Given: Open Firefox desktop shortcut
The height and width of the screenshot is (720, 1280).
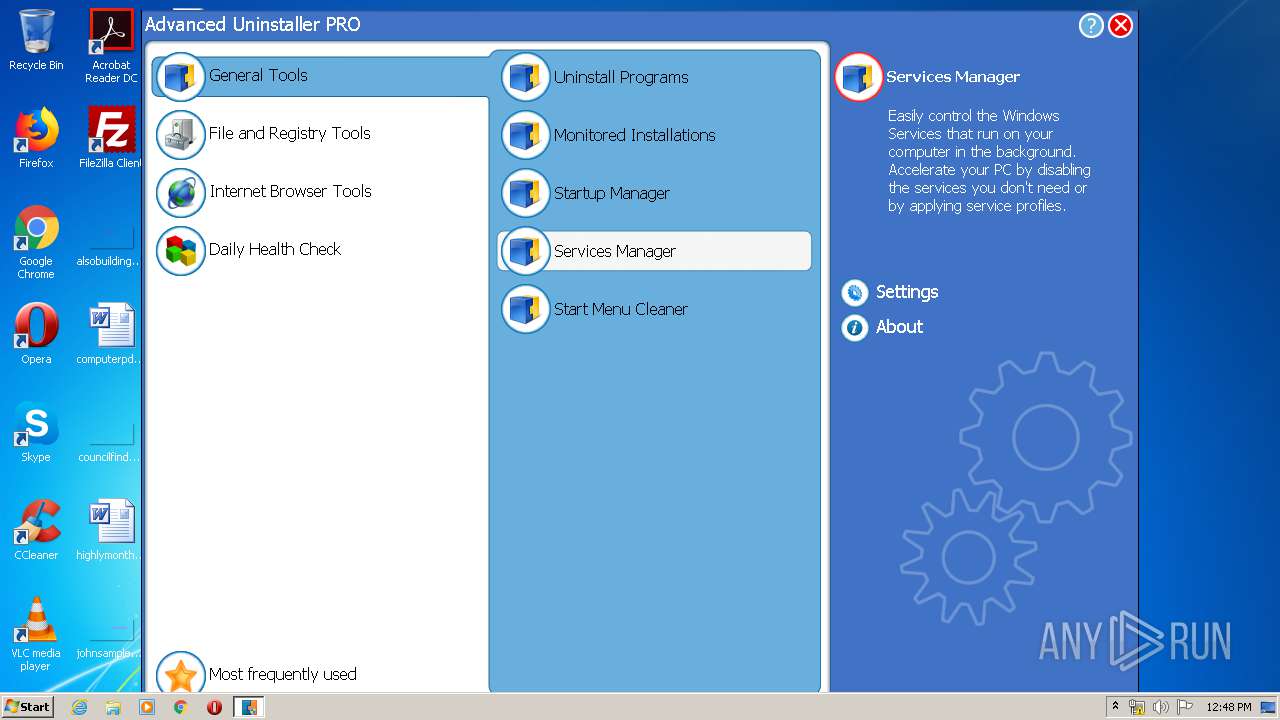Looking at the screenshot, I should (36, 138).
